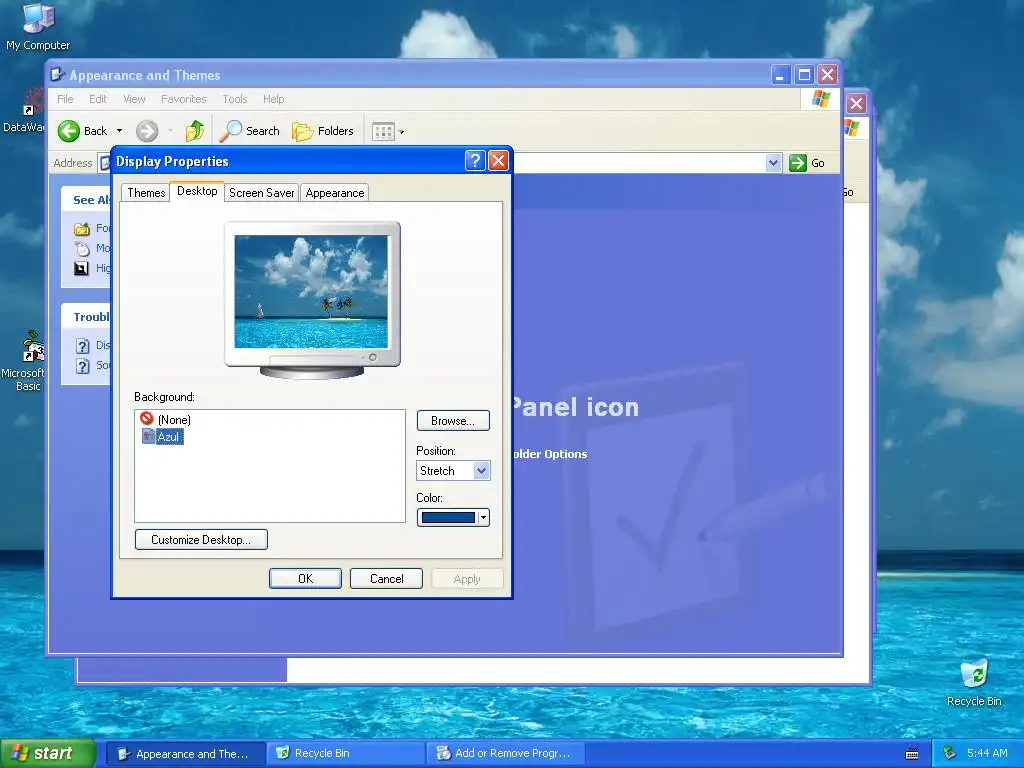This screenshot has height=768, width=1024.
Task: Click the green Back arrow icon
Action: point(68,131)
